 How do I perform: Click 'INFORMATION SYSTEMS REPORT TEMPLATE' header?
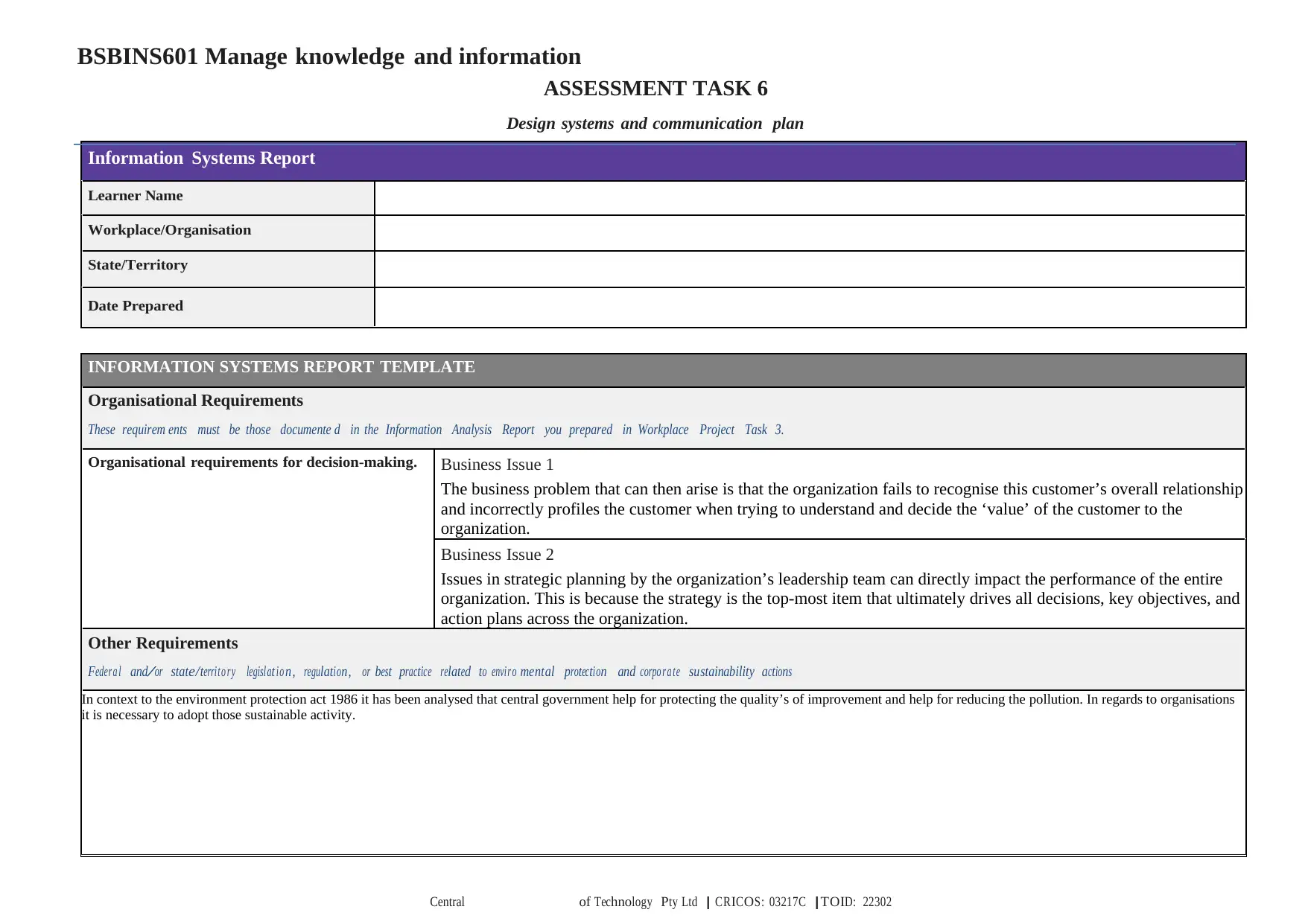[282, 367]
